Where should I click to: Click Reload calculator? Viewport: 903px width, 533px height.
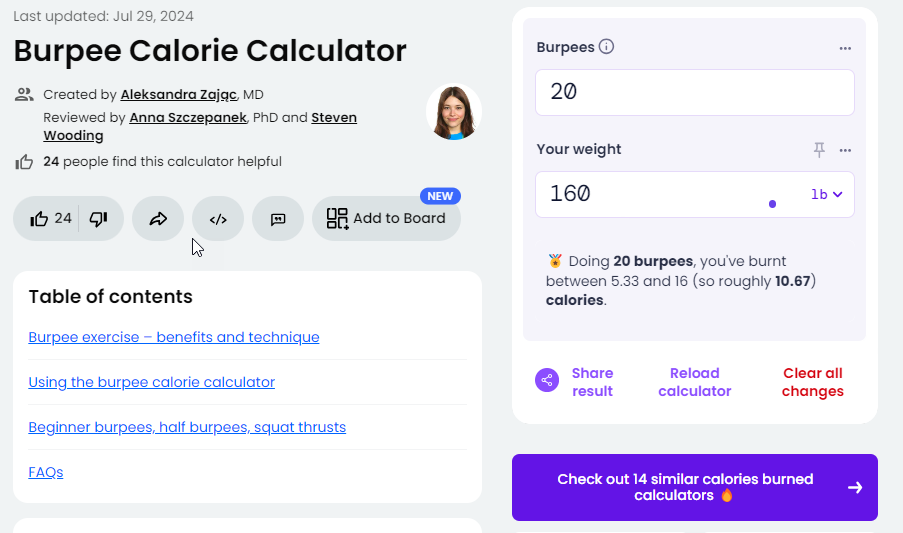pyautogui.click(x=695, y=382)
